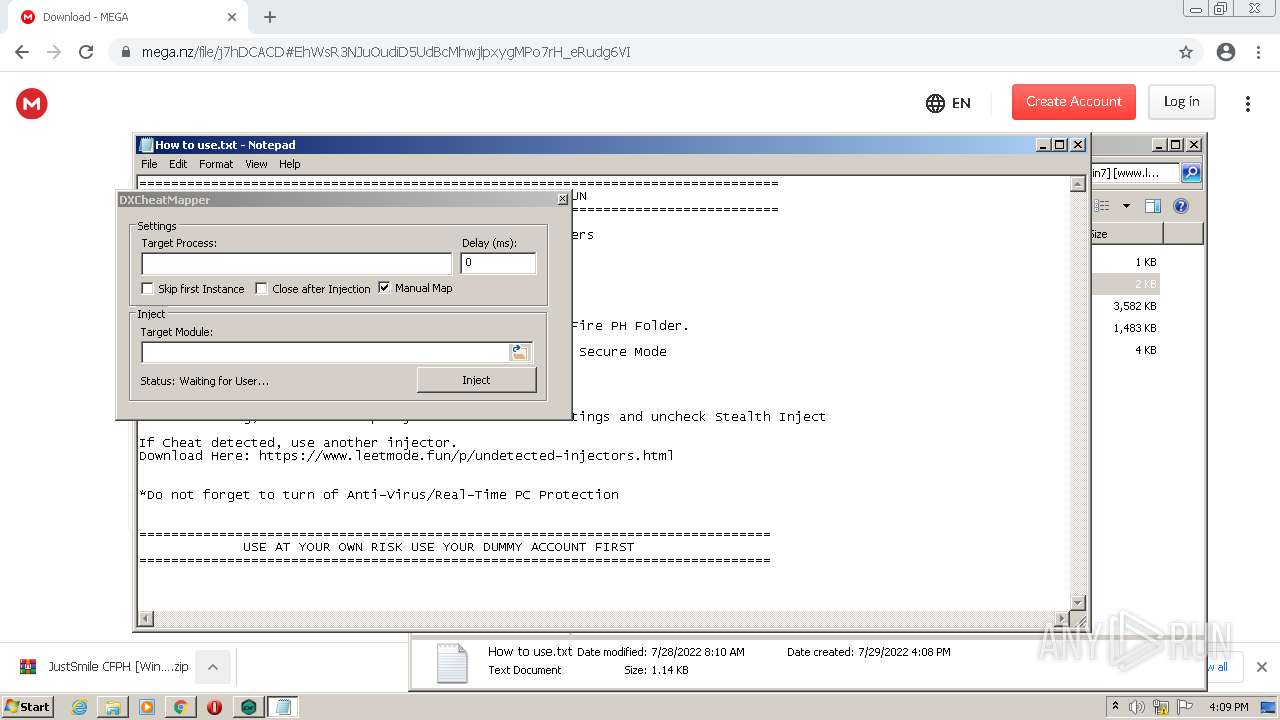
Task: Enable Close after Injection checkbox
Action: [x=262, y=288]
